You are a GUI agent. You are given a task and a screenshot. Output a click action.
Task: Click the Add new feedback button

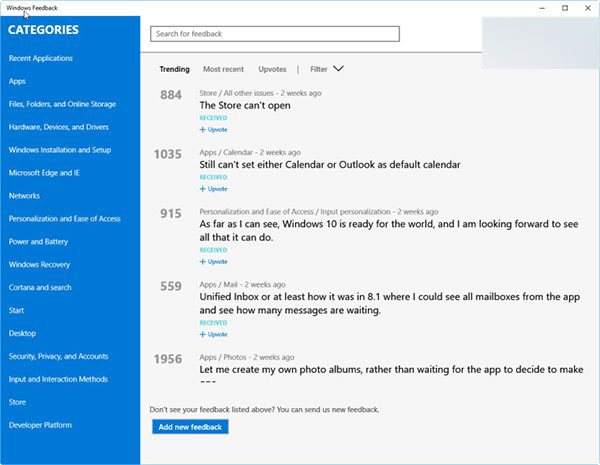(192, 427)
